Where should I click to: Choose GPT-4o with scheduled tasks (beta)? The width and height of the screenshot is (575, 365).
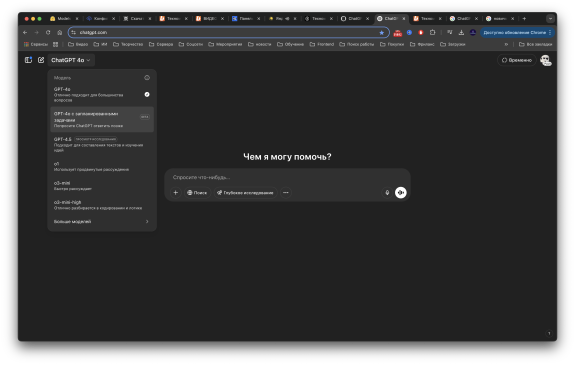click(x=102, y=119)
